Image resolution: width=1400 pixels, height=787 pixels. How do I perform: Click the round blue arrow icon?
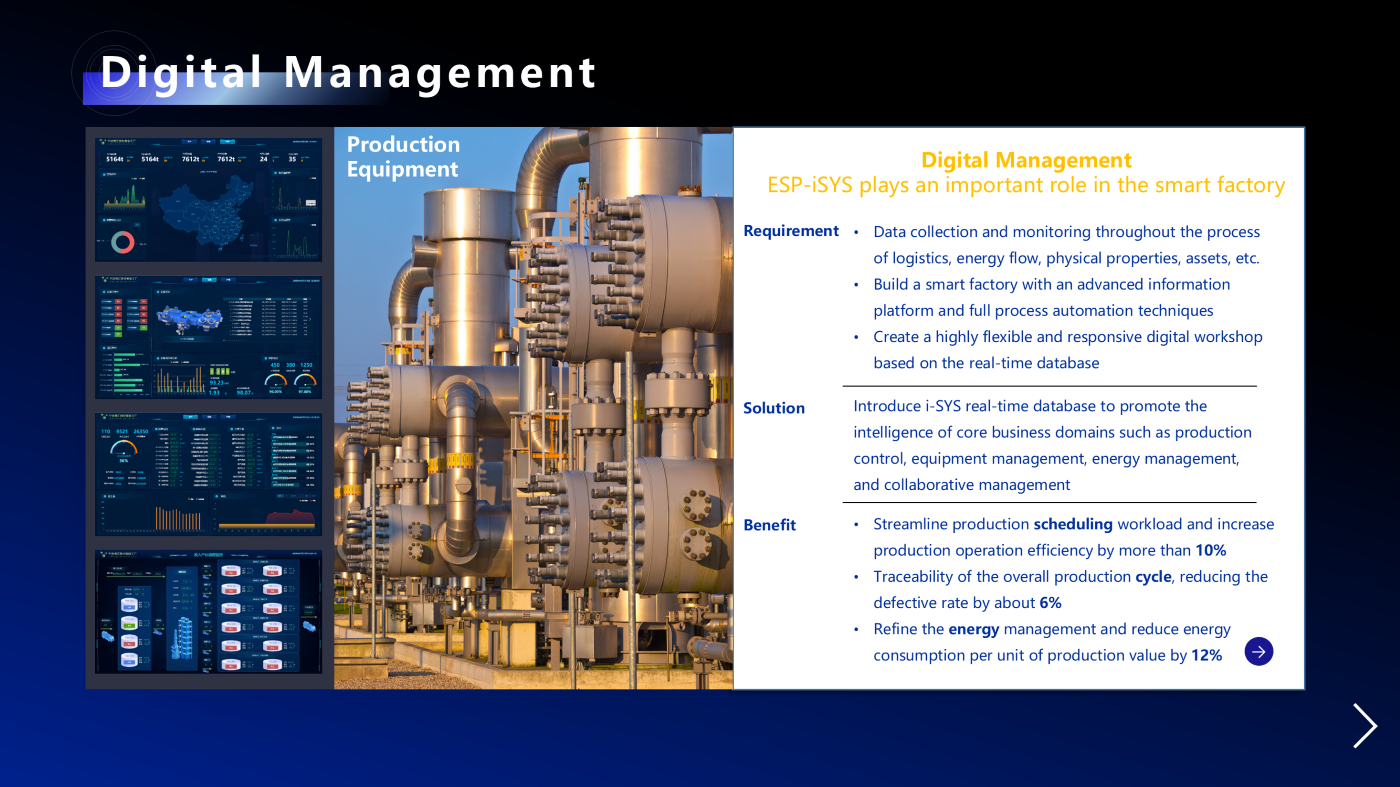[x=1259, y=652]
